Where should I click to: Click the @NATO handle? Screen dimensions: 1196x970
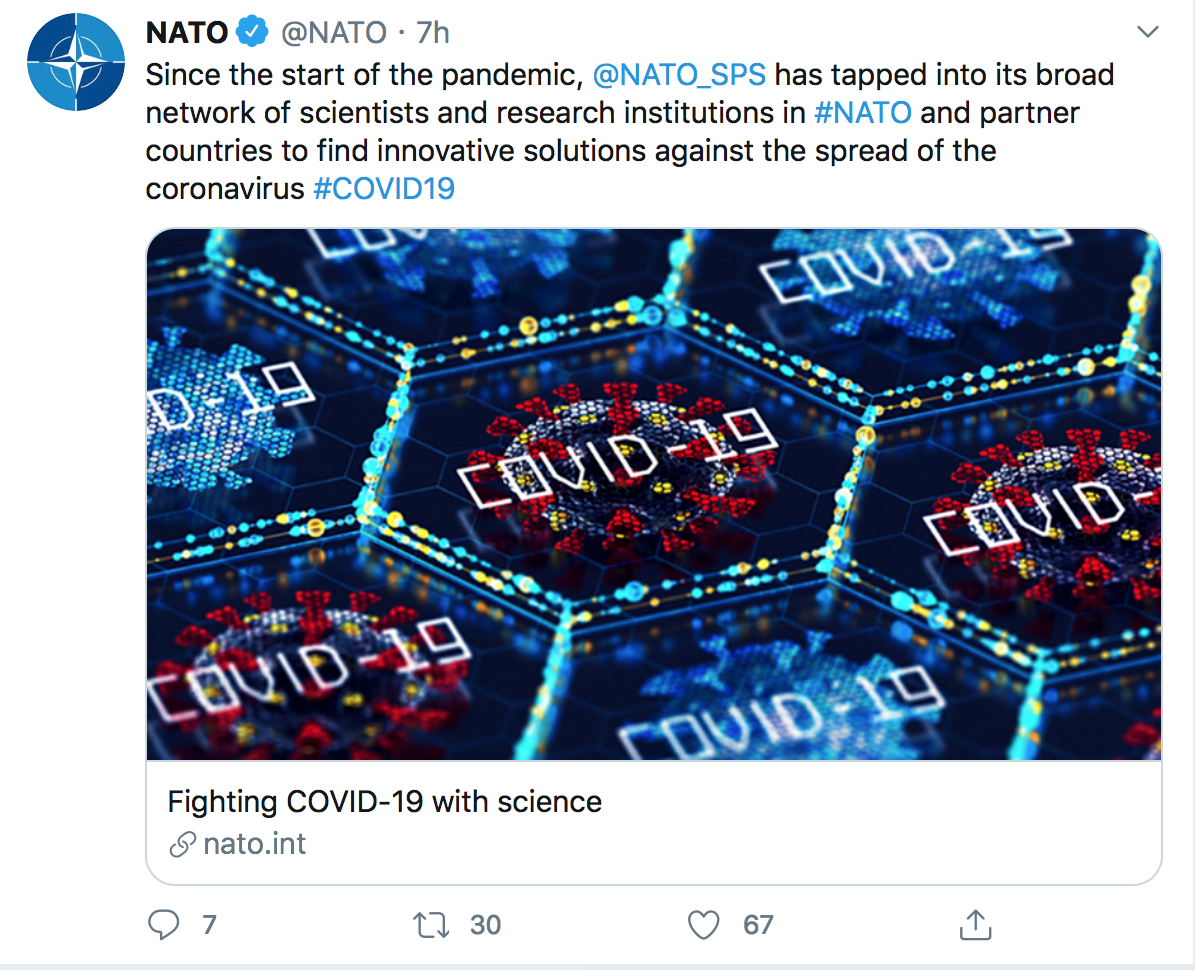pyautogui.click(x=333, y=33)
